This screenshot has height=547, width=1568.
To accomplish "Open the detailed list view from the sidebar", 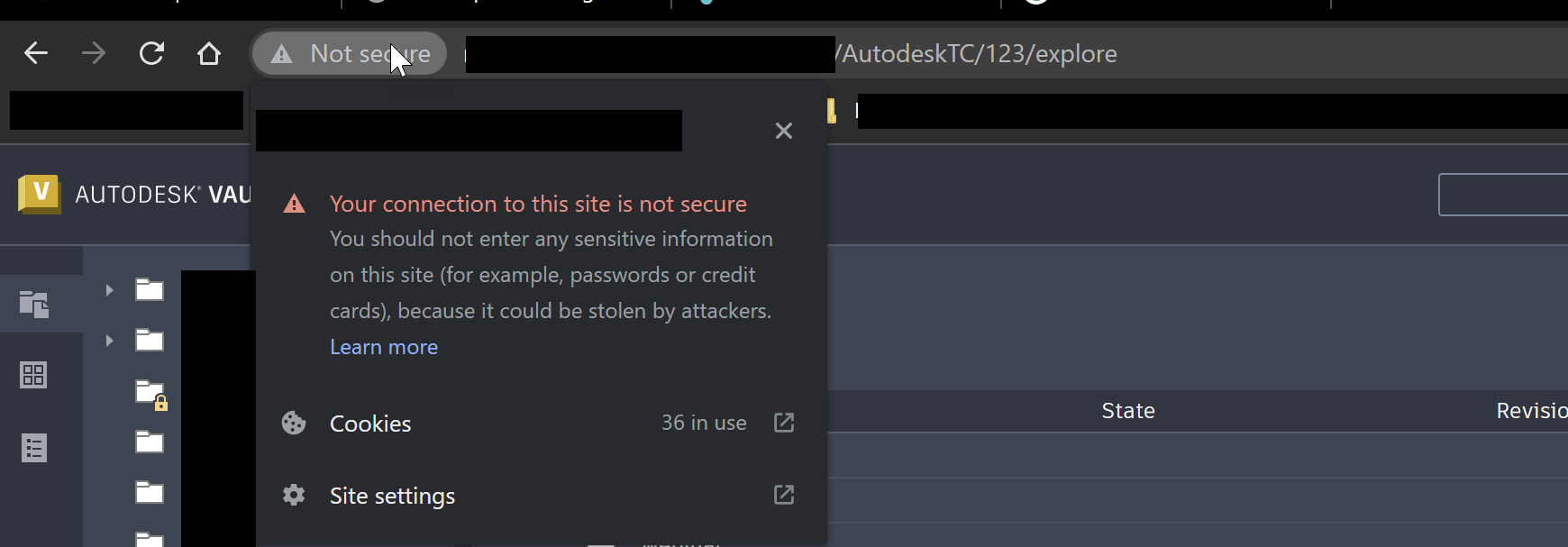I will point(33,447).
